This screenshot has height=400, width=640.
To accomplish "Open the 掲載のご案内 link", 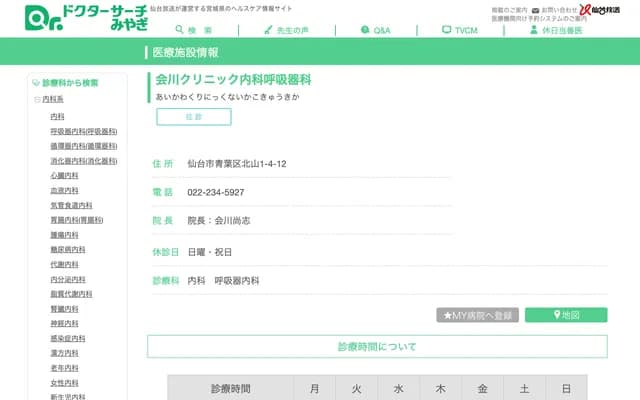I will pos(509,10).
